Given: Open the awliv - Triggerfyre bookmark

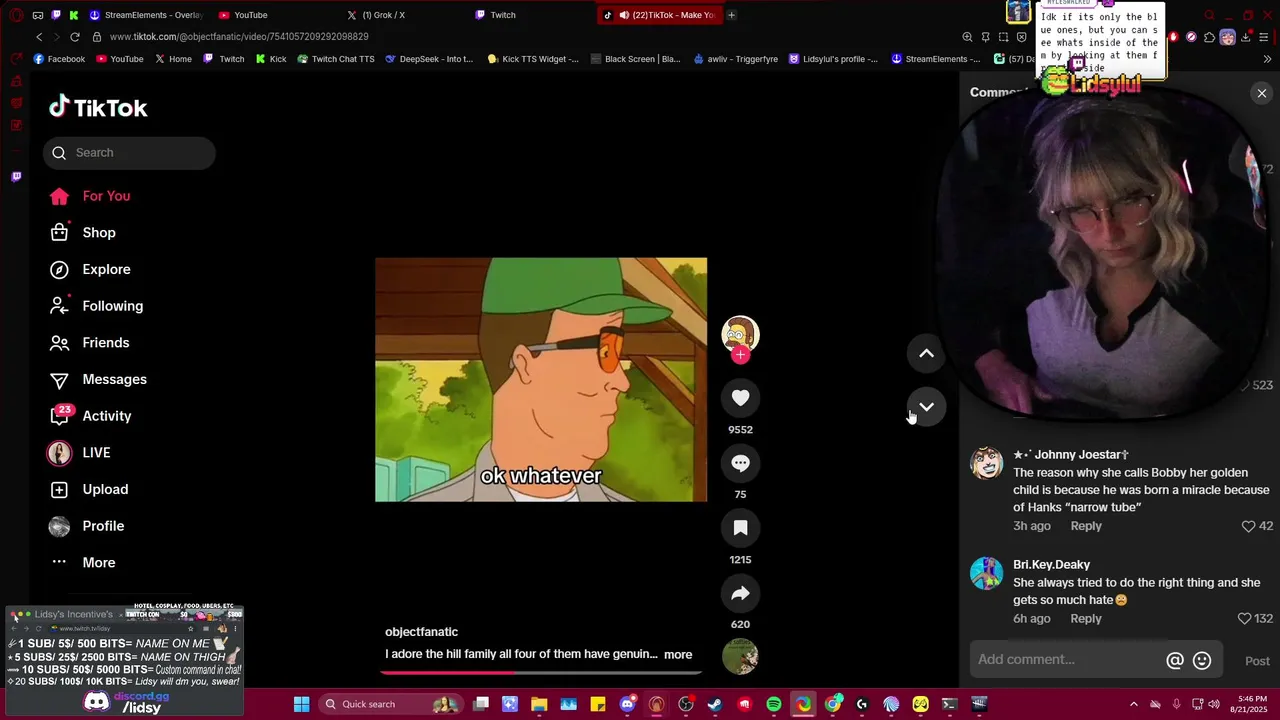Looking at the screenshot, I should [x=735, y=59].
